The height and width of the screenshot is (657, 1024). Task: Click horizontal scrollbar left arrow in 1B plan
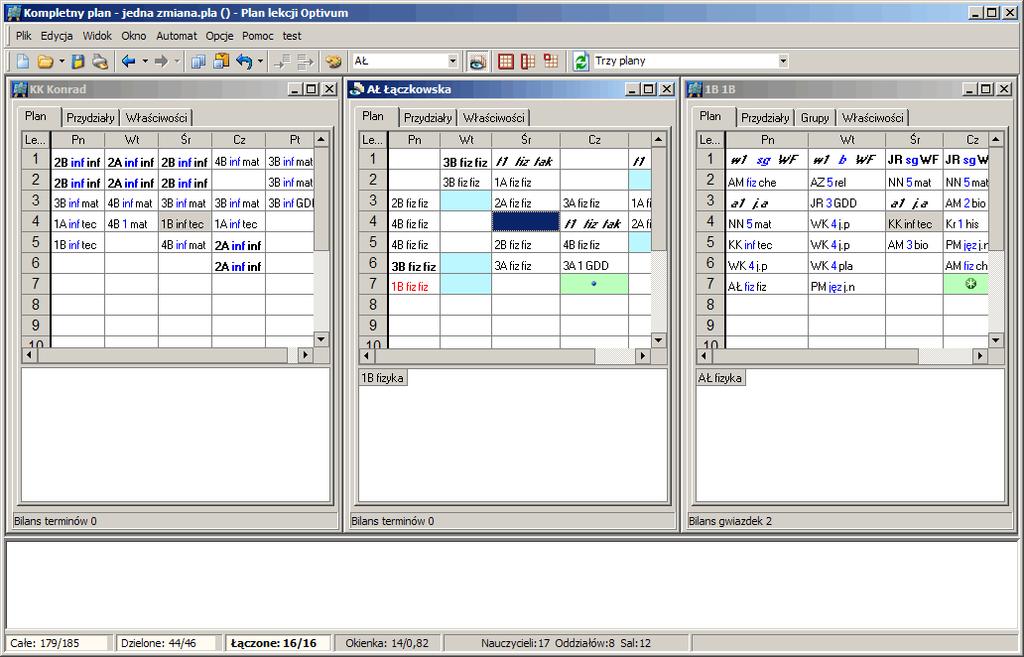point(704,357)
